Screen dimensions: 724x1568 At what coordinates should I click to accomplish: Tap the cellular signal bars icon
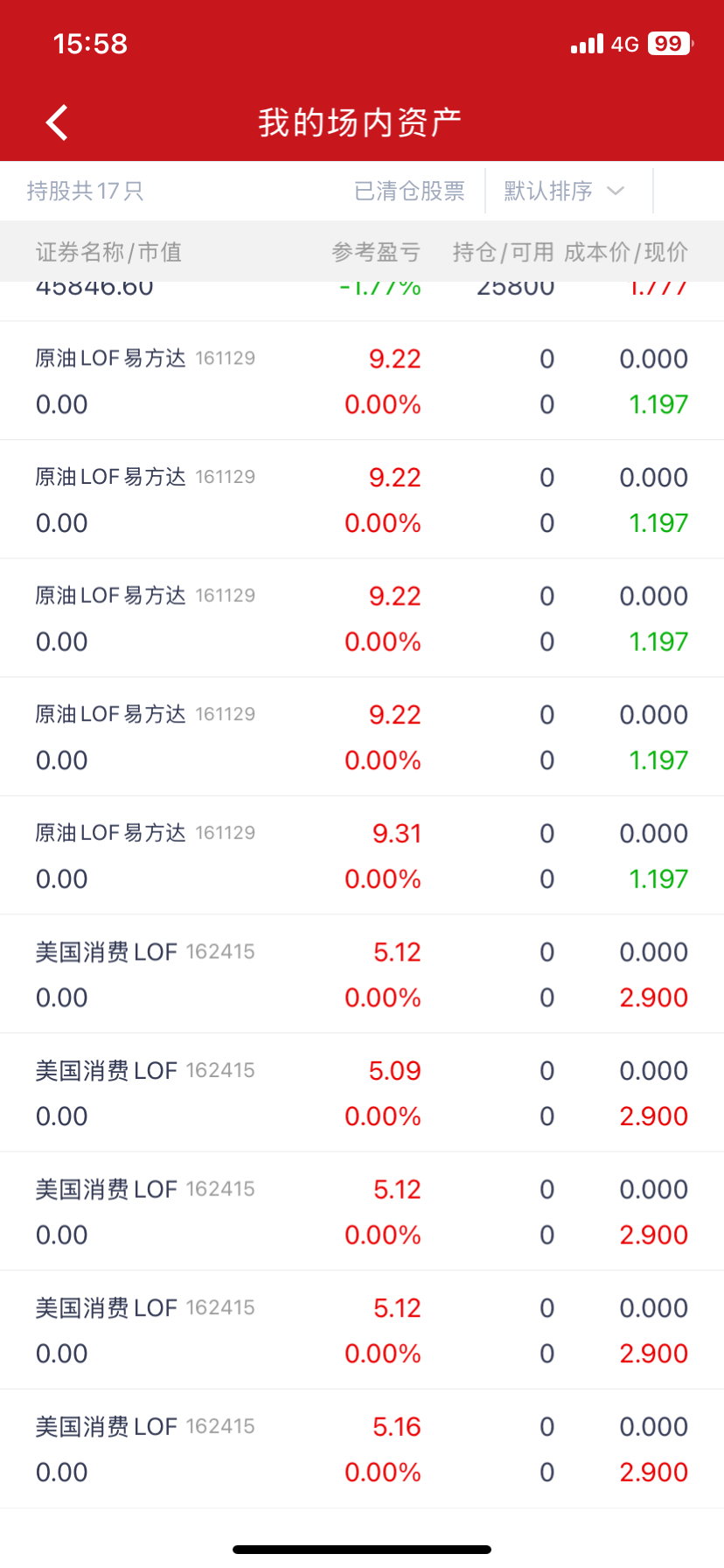pyautogui.click(x=587, y=44)
